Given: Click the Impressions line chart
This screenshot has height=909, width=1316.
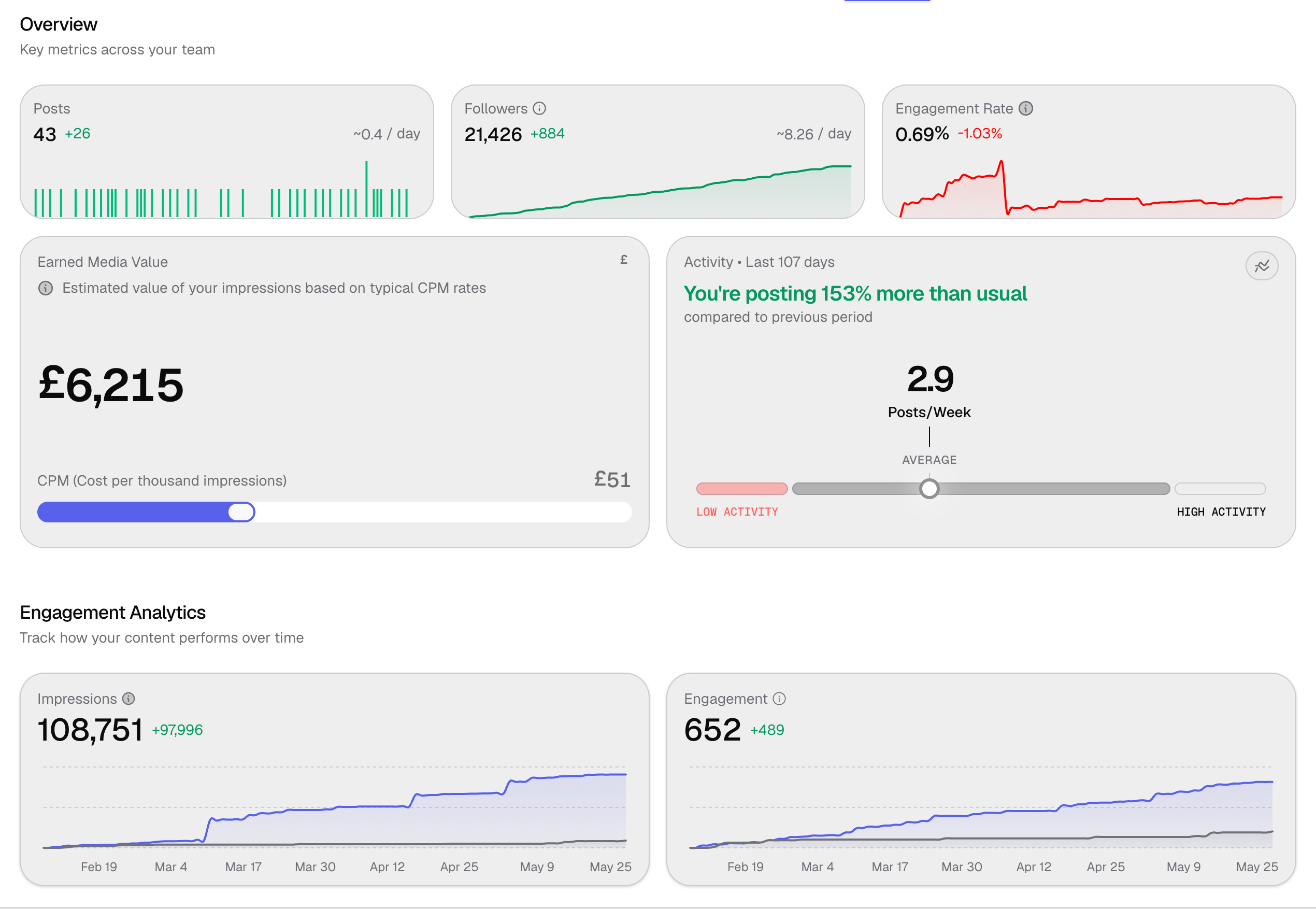Looking at the screenshot, I should 335,807.
